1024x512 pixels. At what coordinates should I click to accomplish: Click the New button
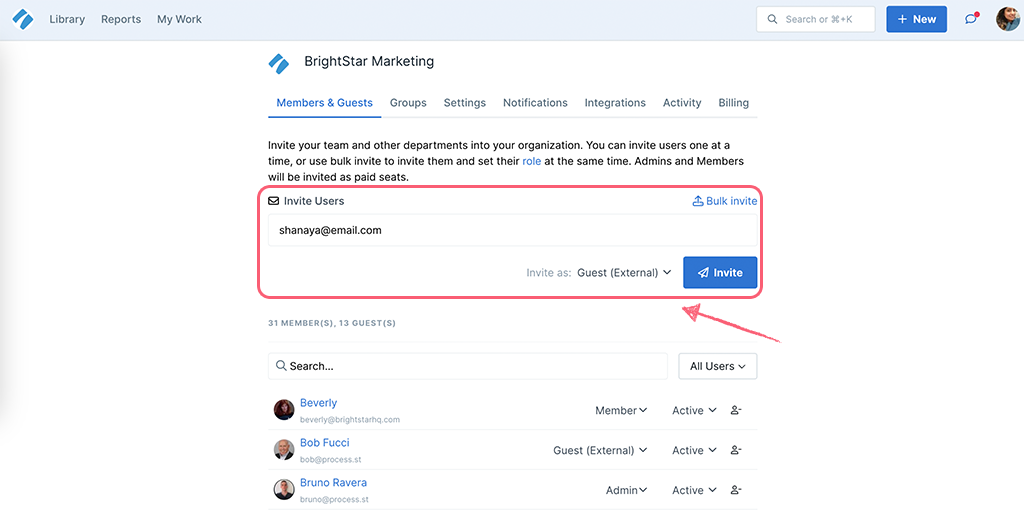click(916, 19)
